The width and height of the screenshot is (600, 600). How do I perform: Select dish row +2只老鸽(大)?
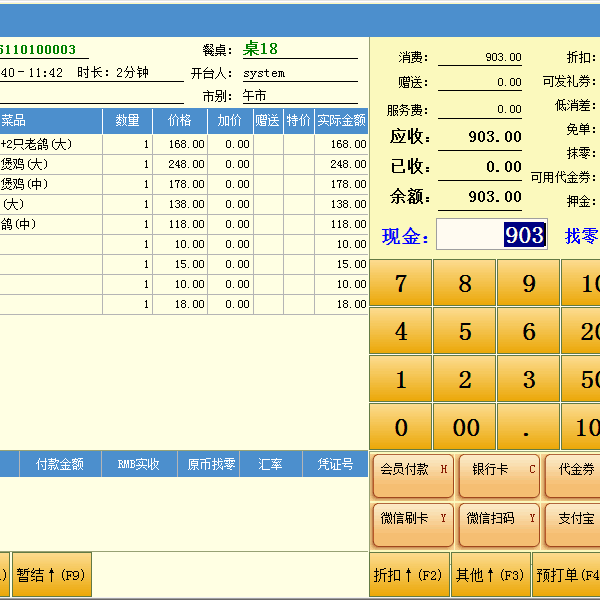[x=184, y=144]
